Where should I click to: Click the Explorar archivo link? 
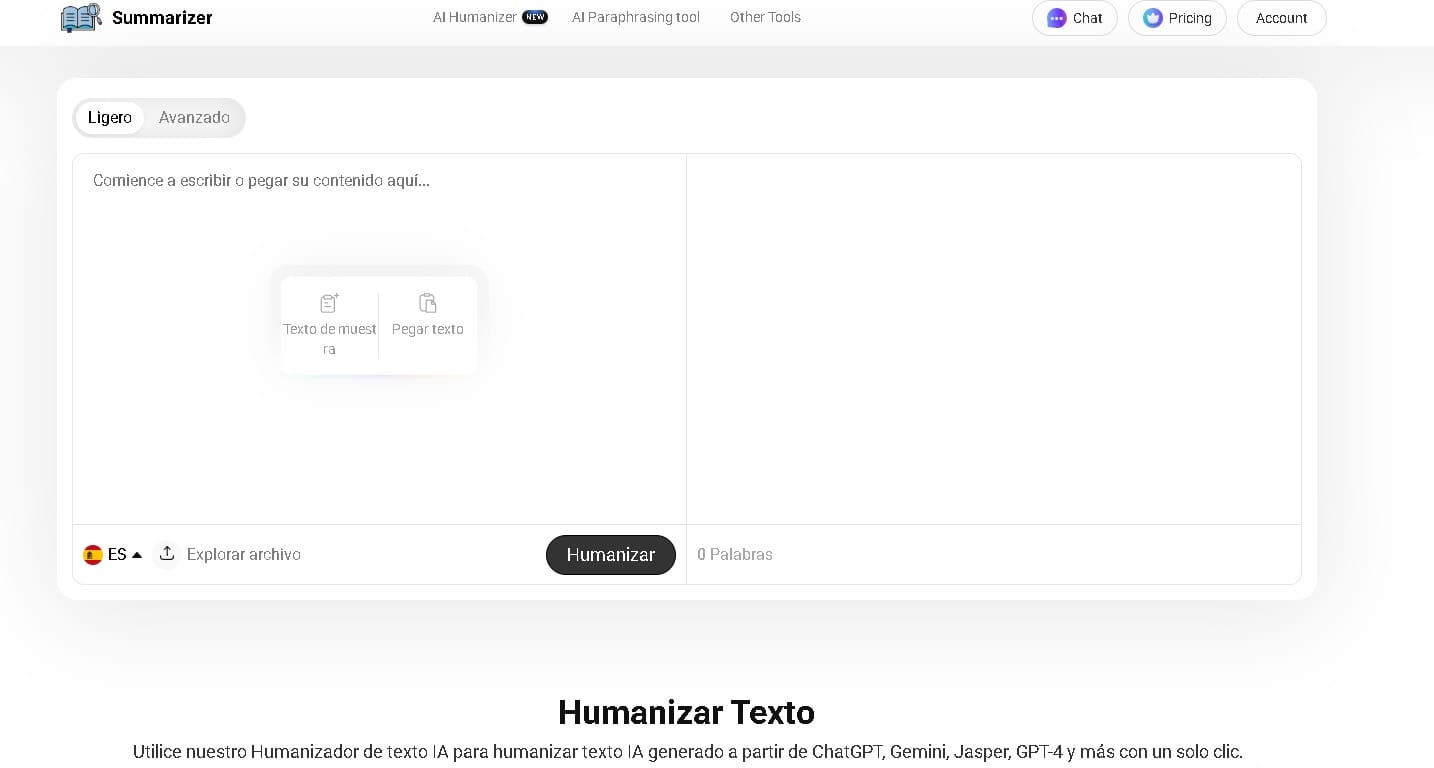pyautogui.click(x=244, y=554)
